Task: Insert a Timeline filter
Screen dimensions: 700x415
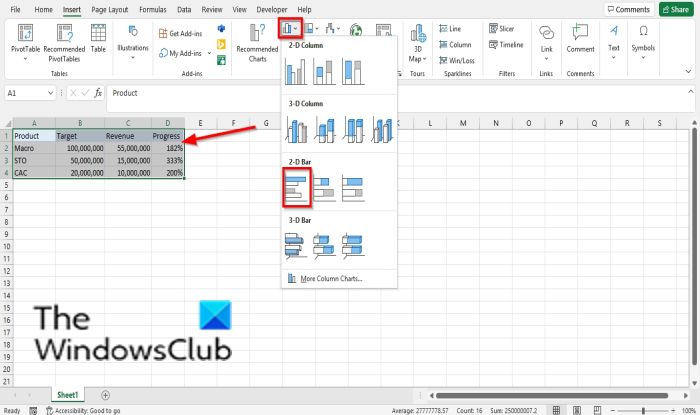Action: point(506,45)
